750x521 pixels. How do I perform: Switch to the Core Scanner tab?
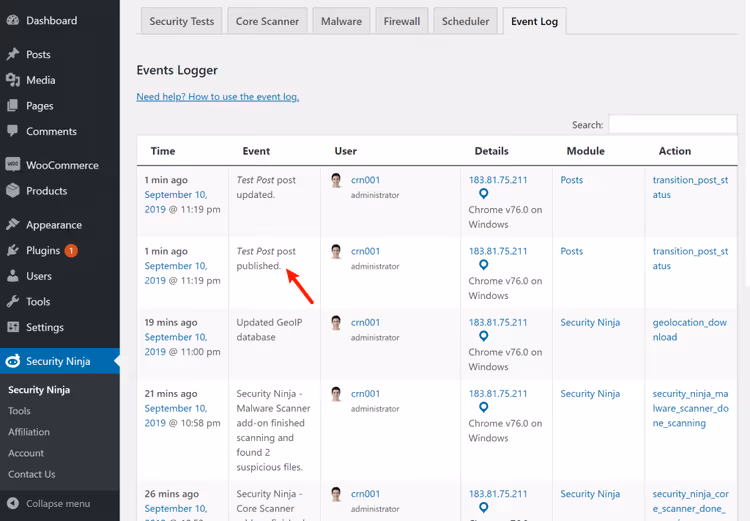[x=267, y=21]
